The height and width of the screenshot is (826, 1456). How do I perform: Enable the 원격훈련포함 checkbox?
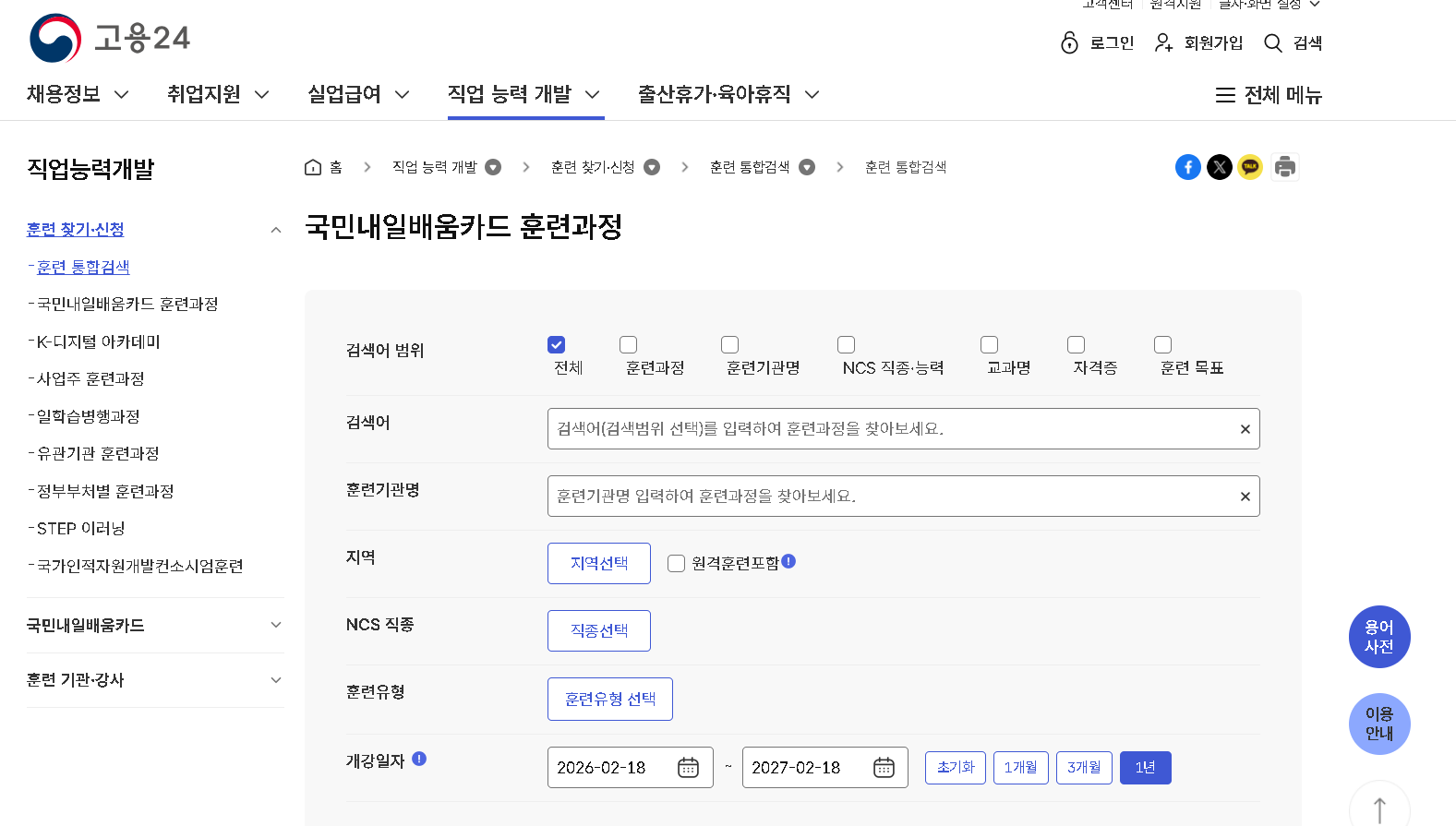(677, 563)
